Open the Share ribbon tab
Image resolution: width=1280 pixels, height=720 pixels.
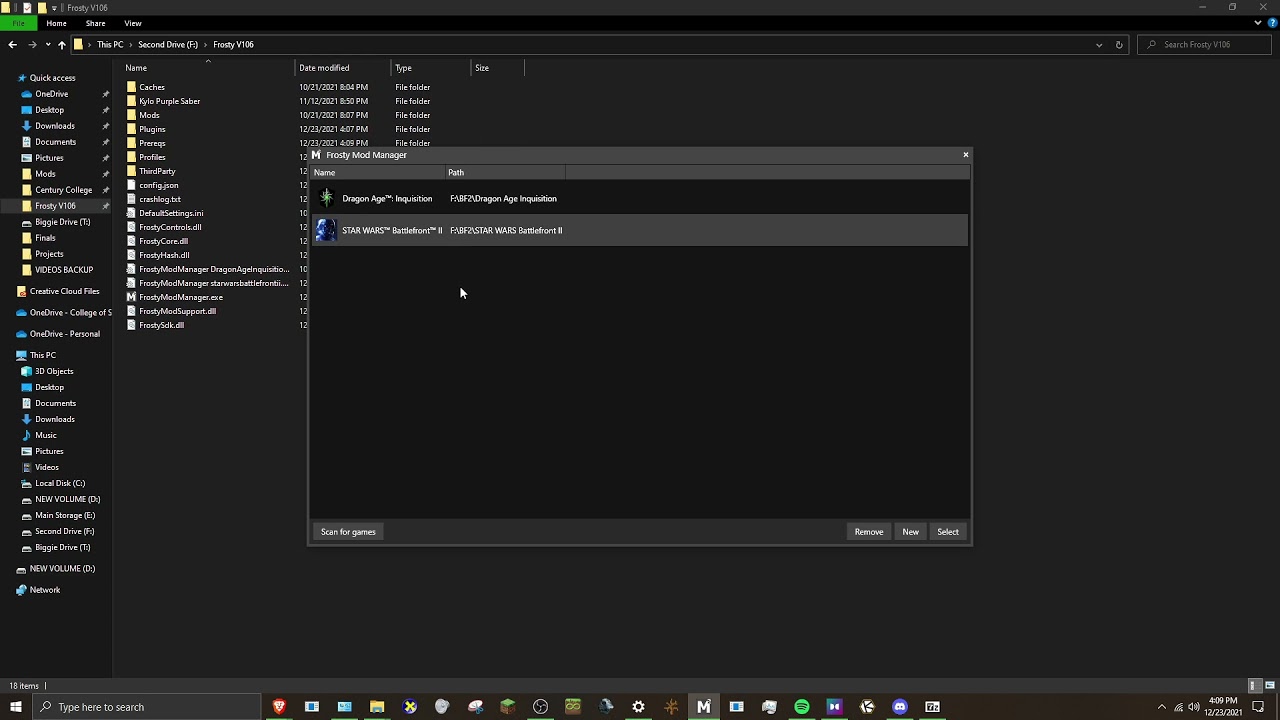pyautogui.click(x=95, y=23)
